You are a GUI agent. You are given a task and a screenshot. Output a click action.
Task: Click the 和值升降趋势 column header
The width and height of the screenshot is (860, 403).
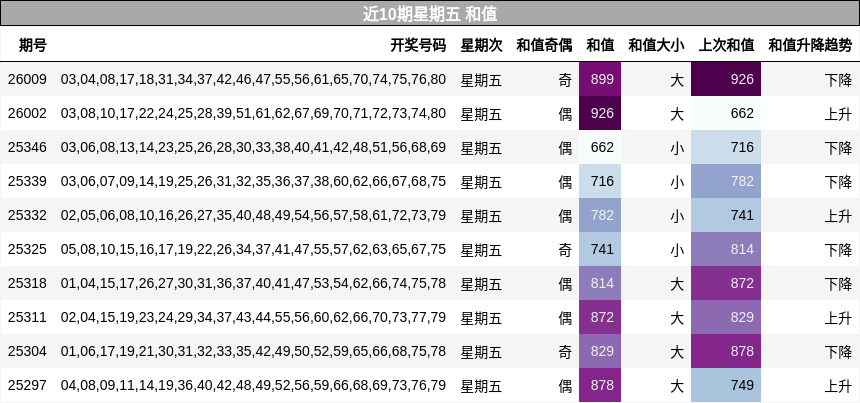(x=810, y=45)
